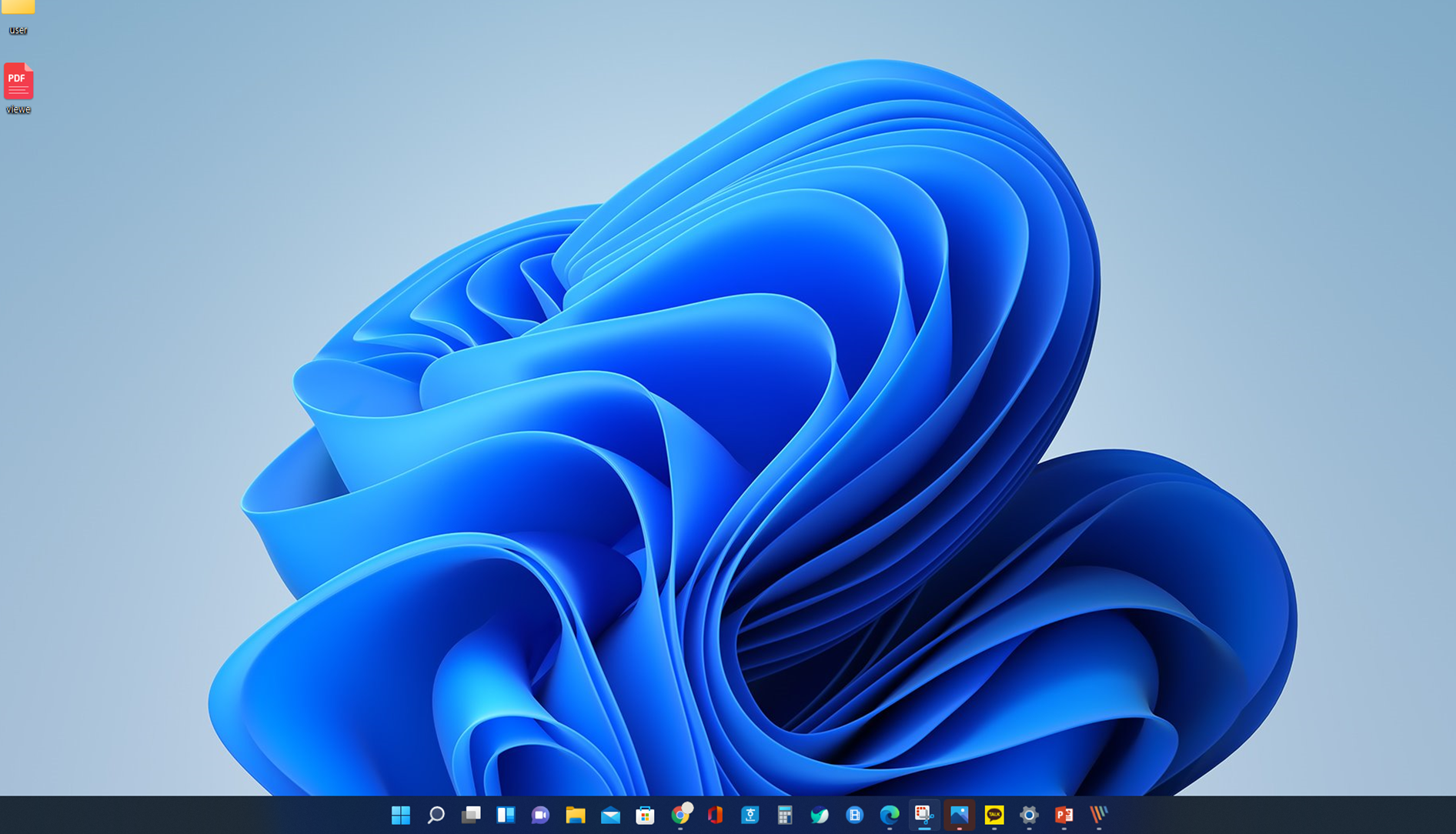Select the user folder on desktop
This screenshot has height=834, width=1456.
click(18, 18)
